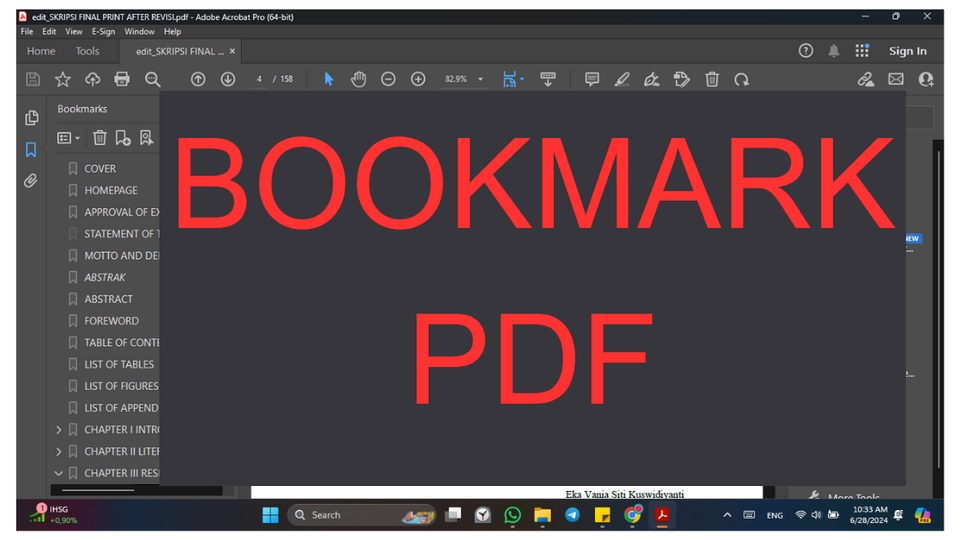Select the HOMEPAGE bookmark
Image resolution: width=960 pixels, height=540 pixels.
click(111, 191)
